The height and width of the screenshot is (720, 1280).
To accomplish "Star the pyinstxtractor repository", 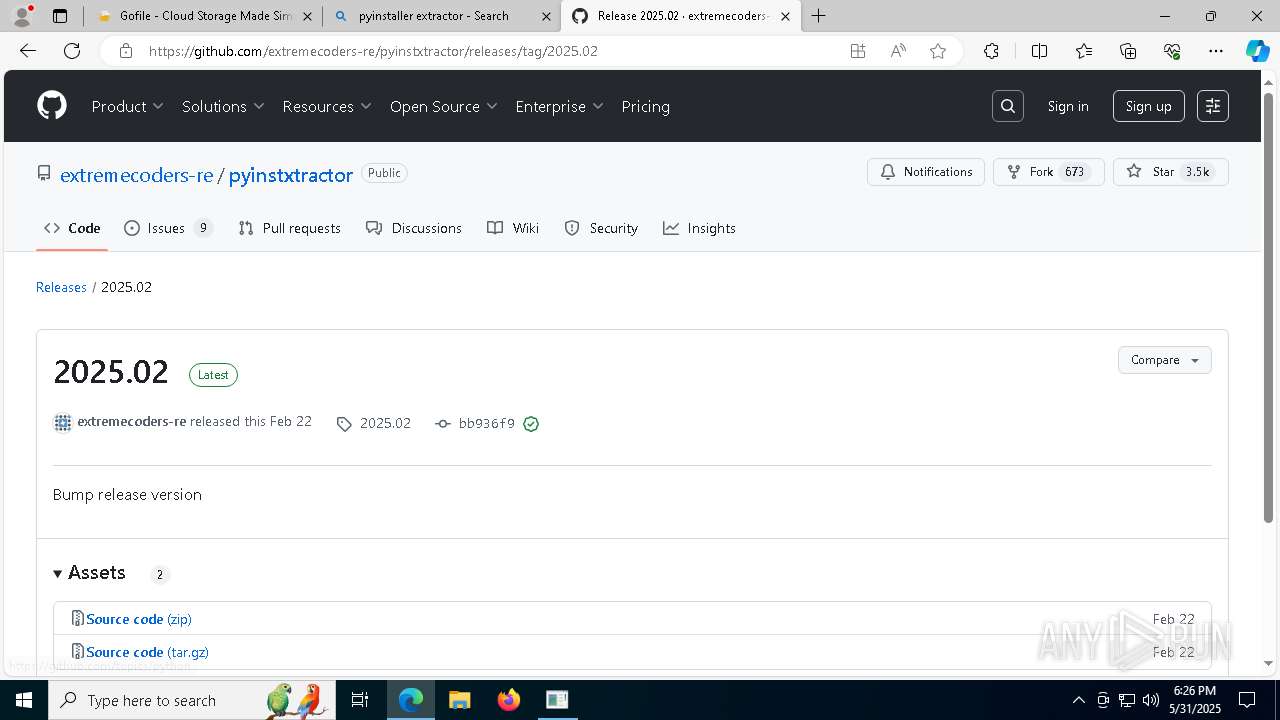I will pos(1170,172).
